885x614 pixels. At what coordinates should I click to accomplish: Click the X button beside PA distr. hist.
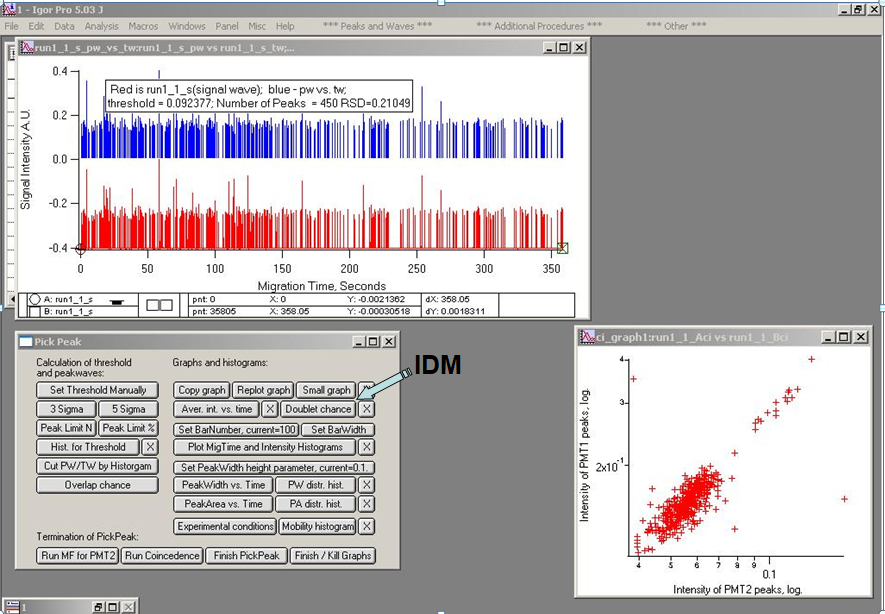pos(367,505)
